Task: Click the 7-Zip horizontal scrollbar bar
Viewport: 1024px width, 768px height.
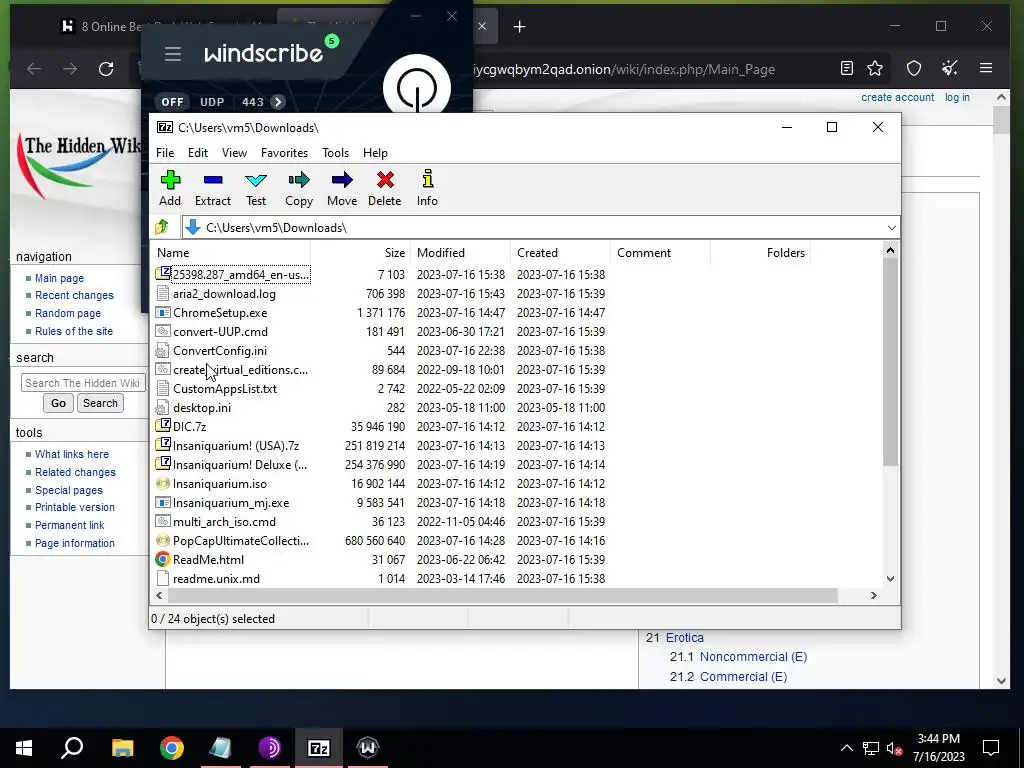Action: [503, 596]
